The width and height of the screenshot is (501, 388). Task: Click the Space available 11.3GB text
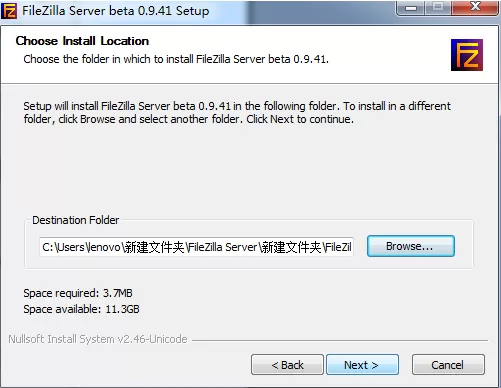pyautogui.click(x=81, y=309)
